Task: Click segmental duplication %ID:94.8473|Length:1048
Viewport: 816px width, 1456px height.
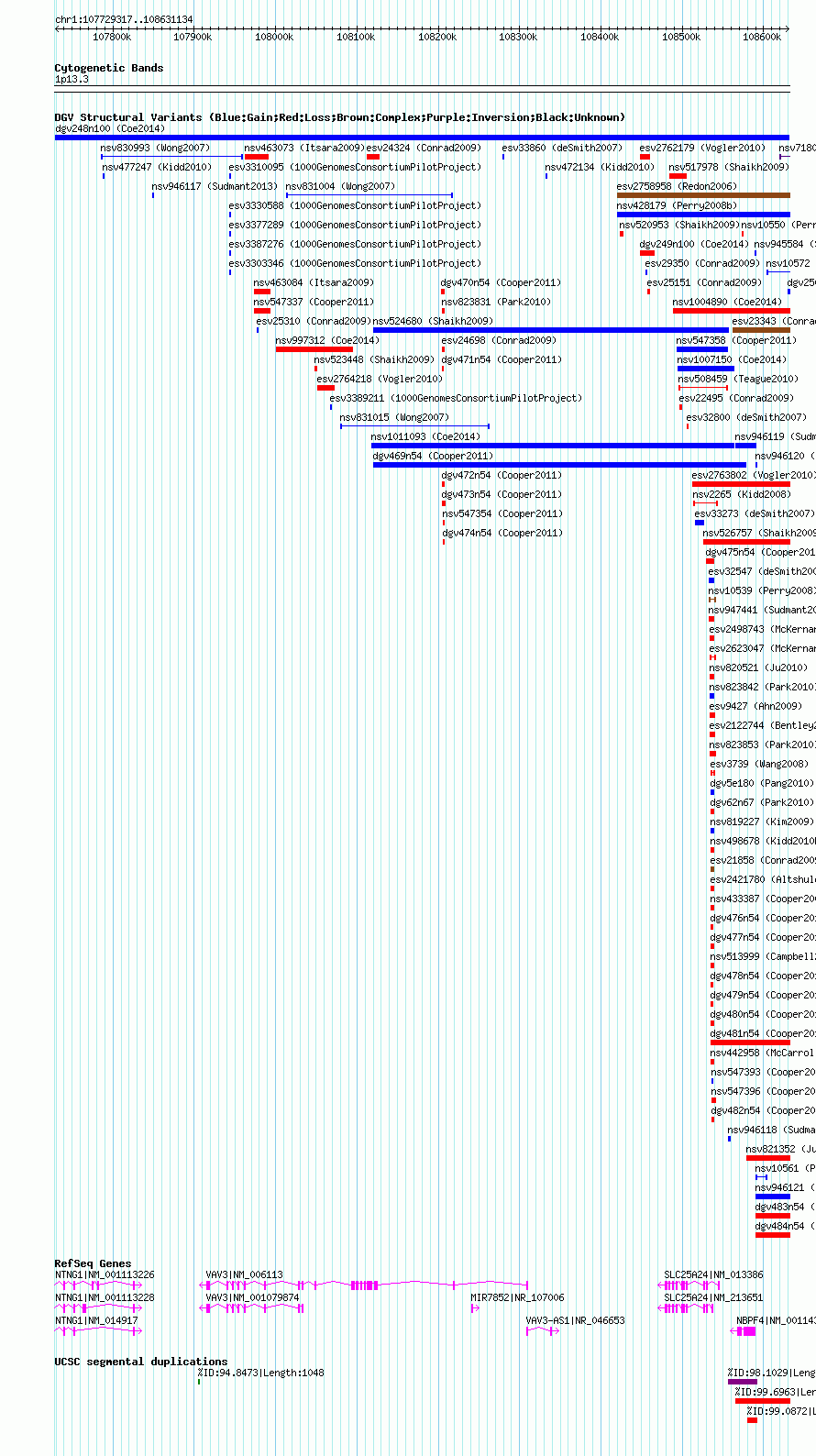Action: tap(261, 1373)
